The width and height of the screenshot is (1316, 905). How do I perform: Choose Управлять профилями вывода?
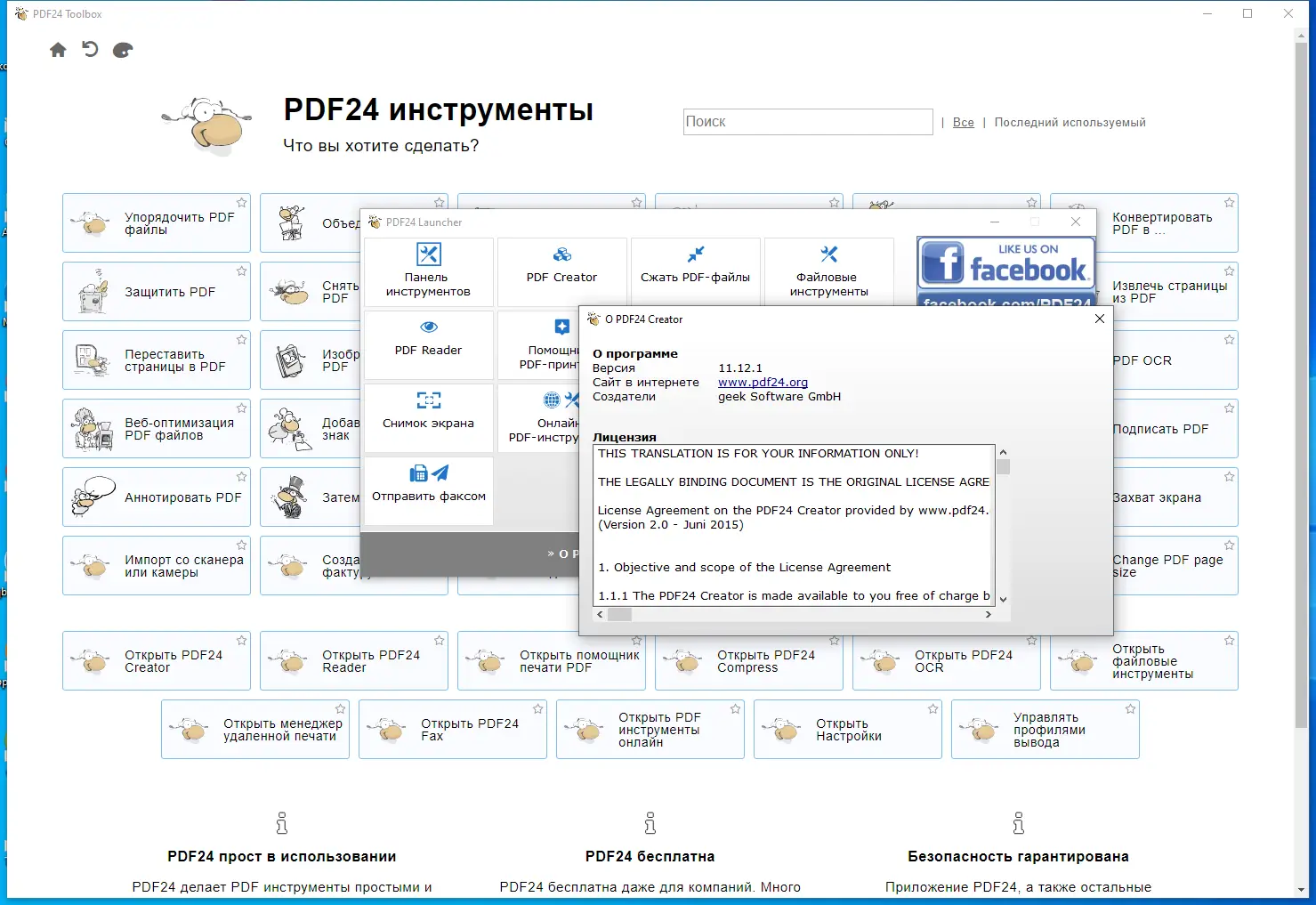[x=1046, y=730]
